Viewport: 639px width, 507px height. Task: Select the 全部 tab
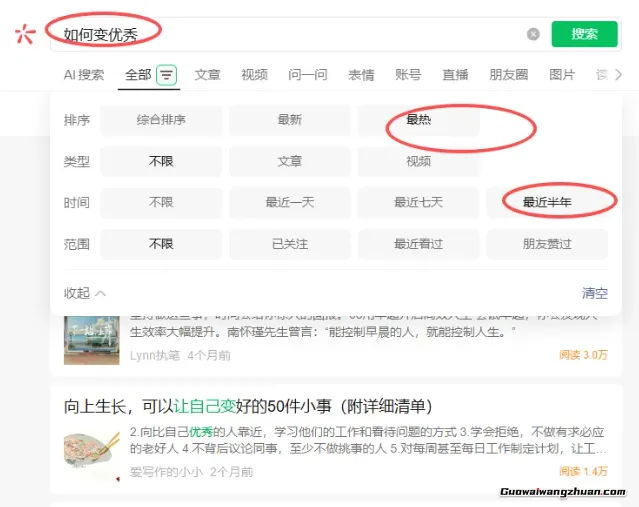point(138,75)
